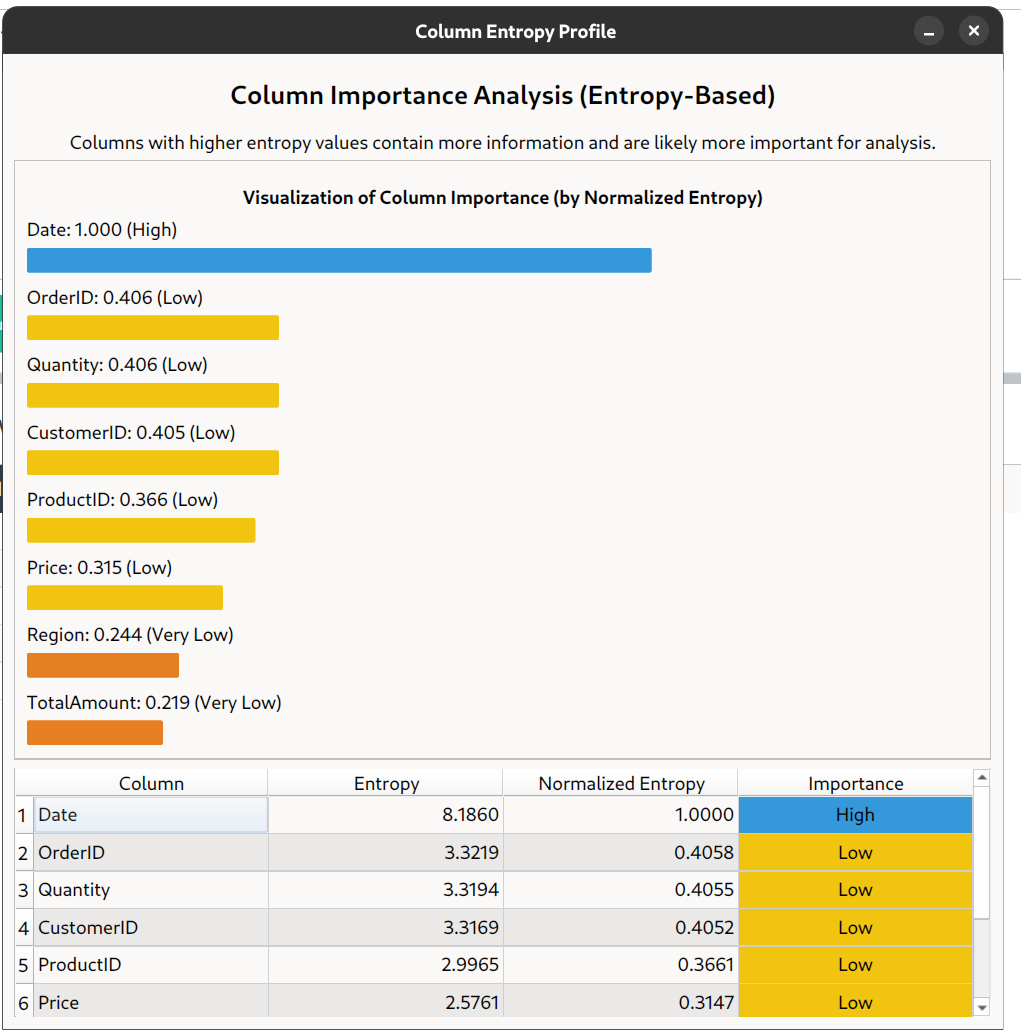Select the Date cell in the table
The image size is (1021, 1031).
(x=151, y=815)
